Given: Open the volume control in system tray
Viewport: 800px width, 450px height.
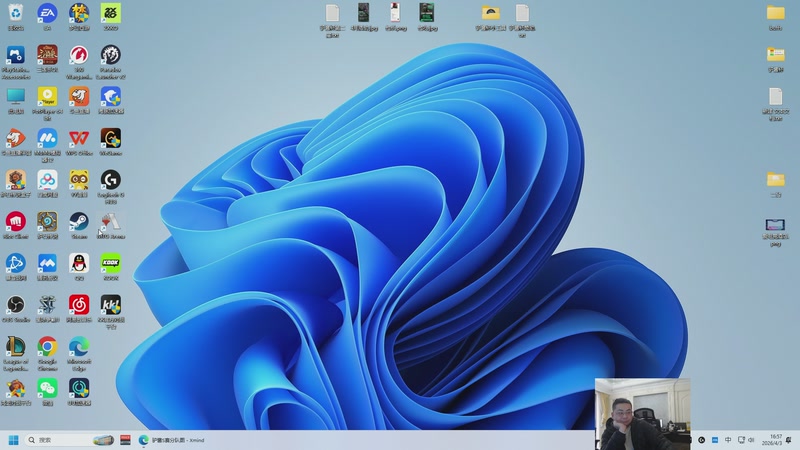Looking at the screenshot, I should tap(751, 440).
